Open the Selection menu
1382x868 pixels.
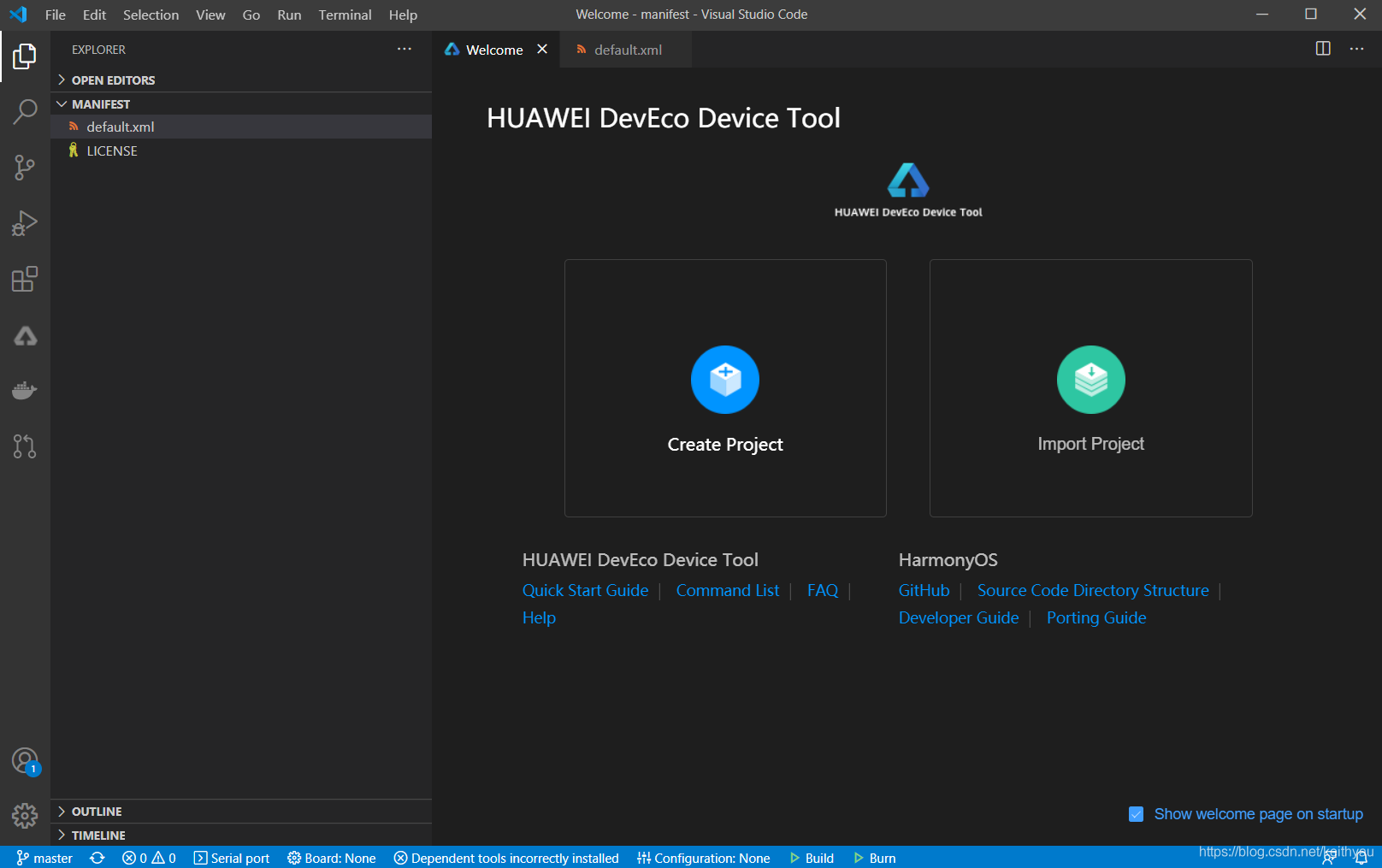151,15
